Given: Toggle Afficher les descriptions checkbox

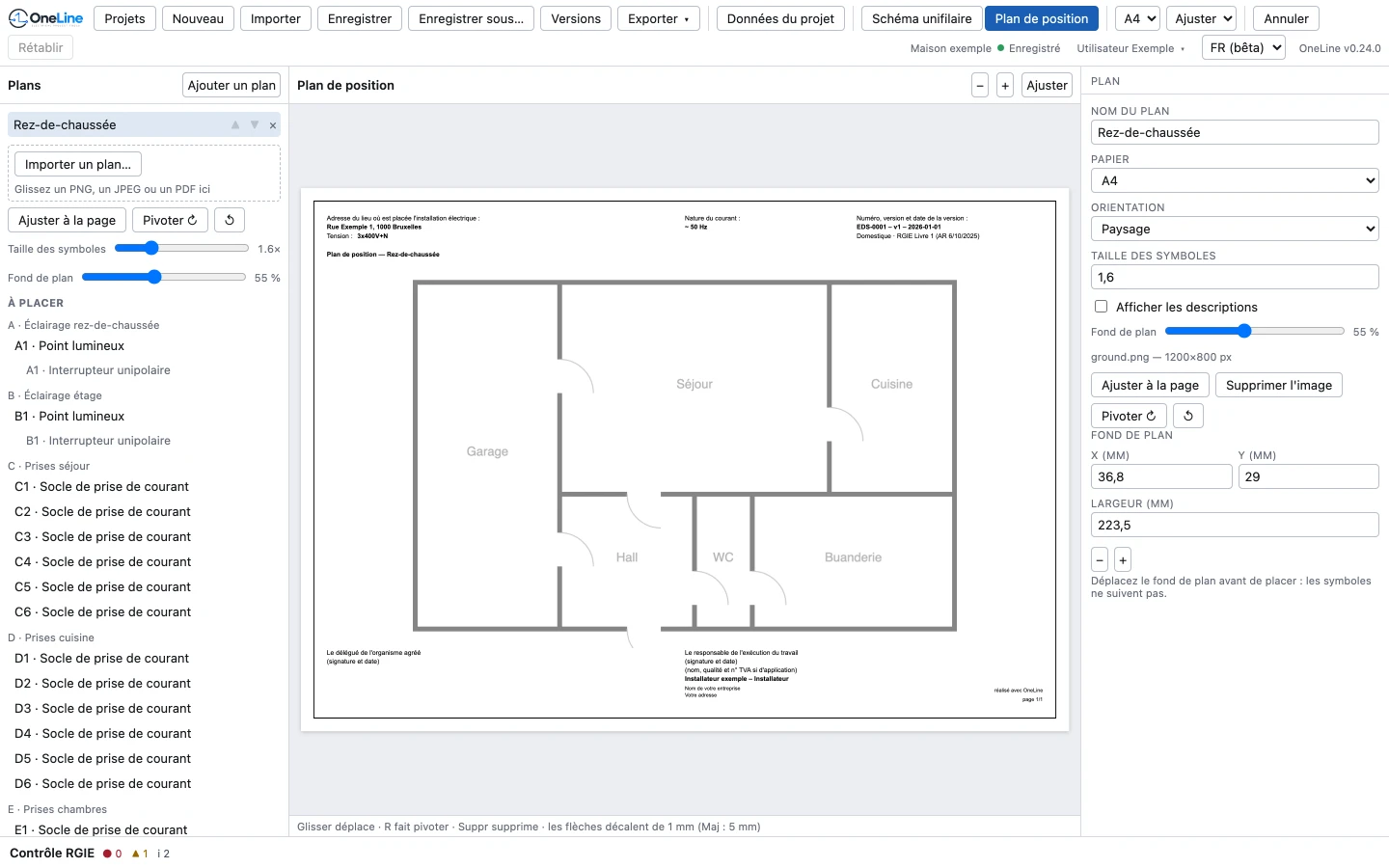Looking at the screenshot, I should [x=1101, y=307].
